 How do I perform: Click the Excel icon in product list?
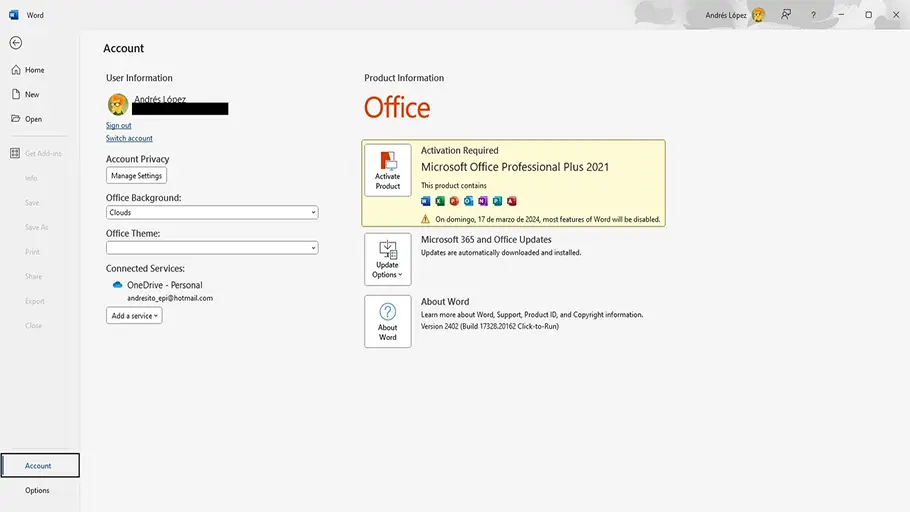point(440,201)
